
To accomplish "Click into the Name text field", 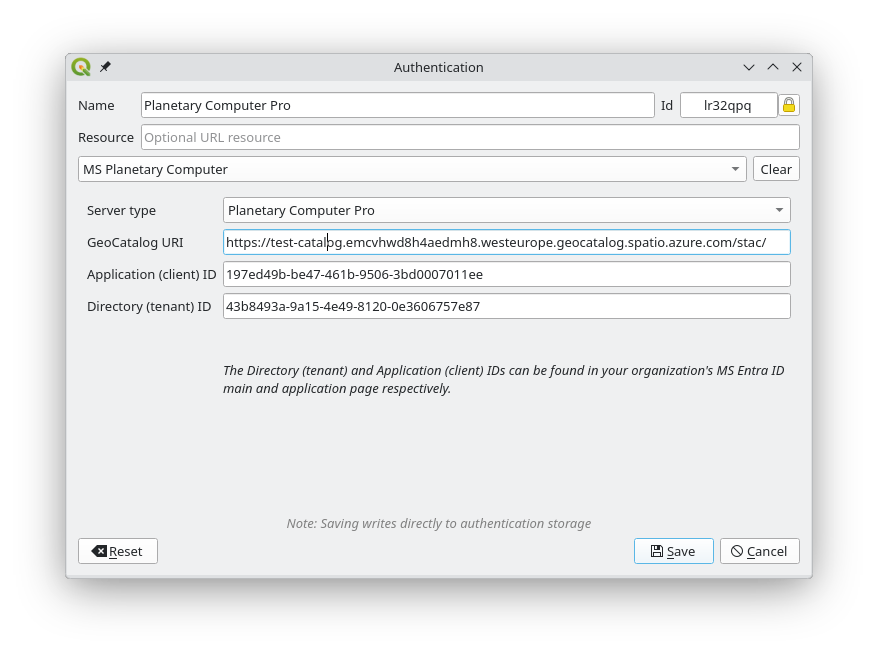I will 397,105.
